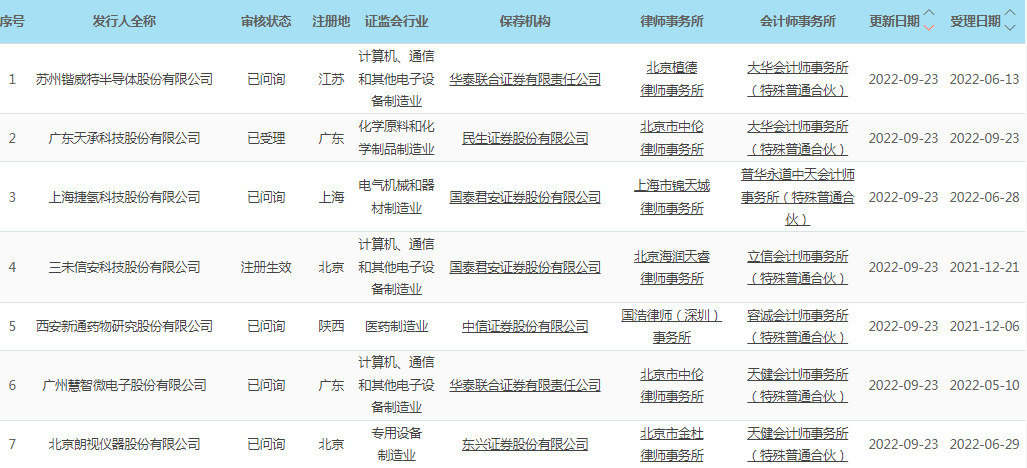Sort 受理日期 column ascending with up arrow

(x=1010, y=14)
